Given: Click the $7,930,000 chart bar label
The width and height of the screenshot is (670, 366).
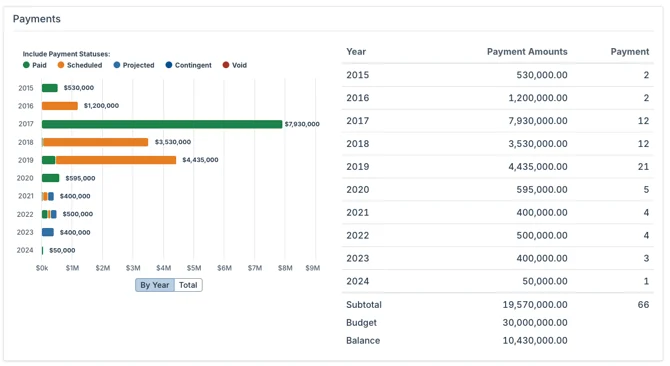Looking at the screenshot, I should [302, 124].
